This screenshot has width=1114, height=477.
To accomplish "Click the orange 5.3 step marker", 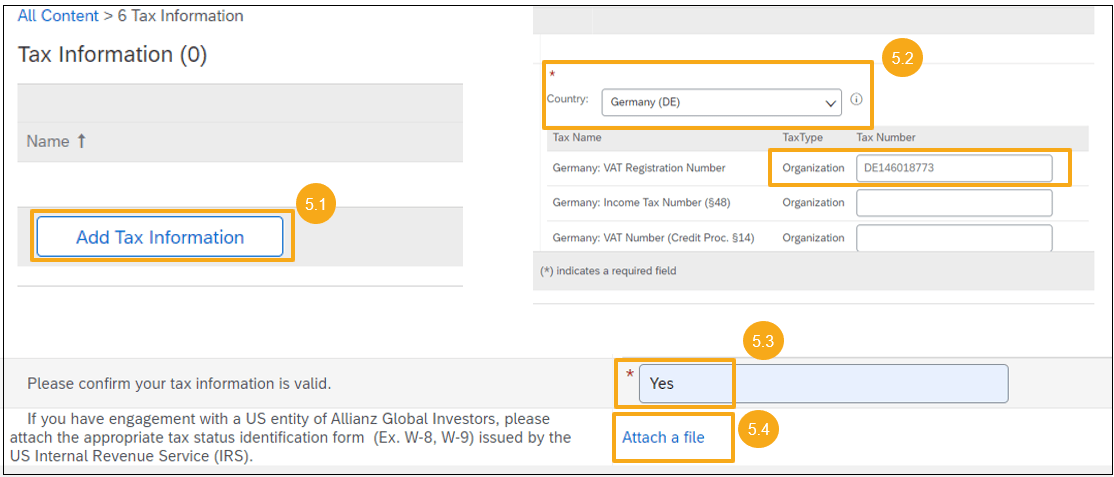I will click(763, 341).
